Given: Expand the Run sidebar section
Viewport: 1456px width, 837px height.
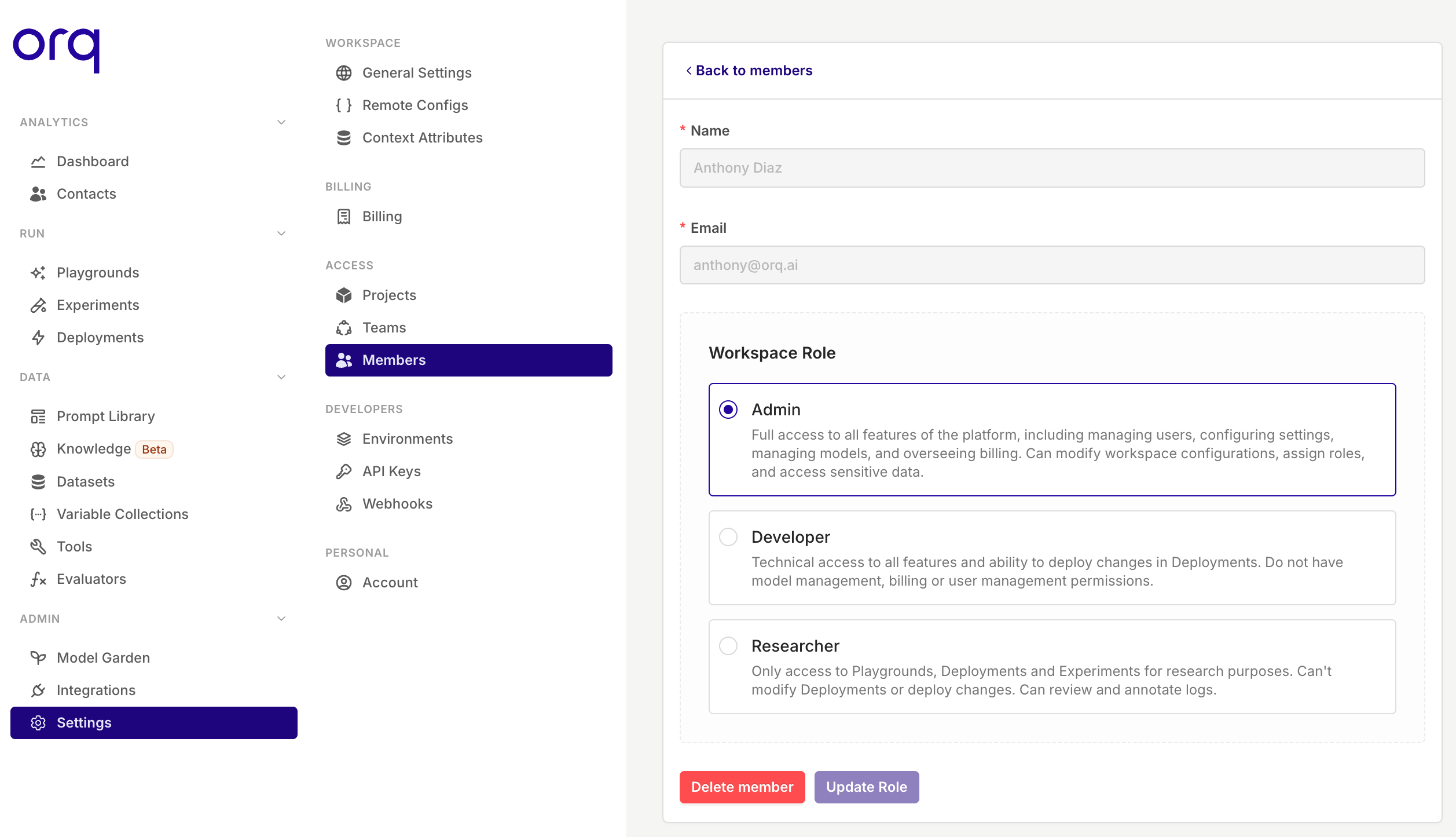Looking at the screenshot, I should coord(282,233).
